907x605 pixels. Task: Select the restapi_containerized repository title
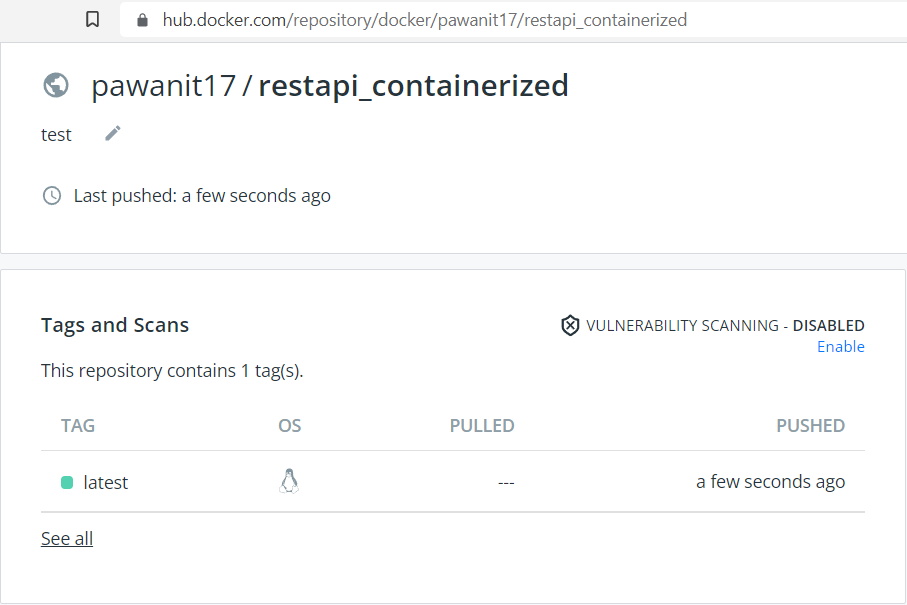coord(412,85)
